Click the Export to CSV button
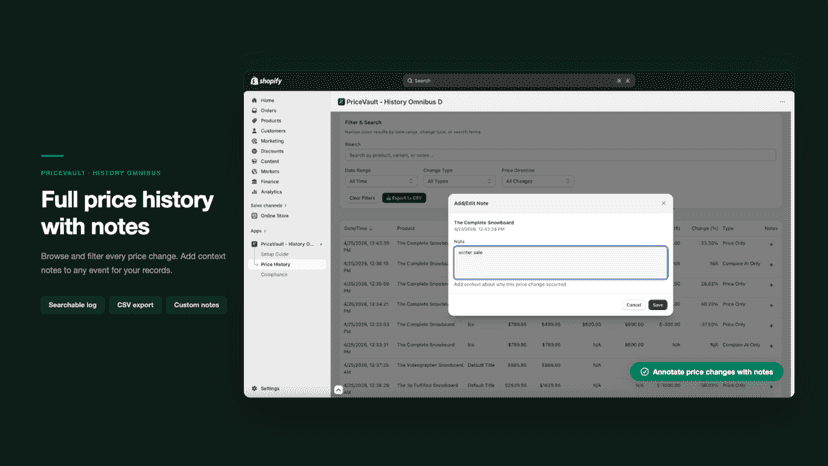Screen dimensions: 828x466 [x=404, y=198]
